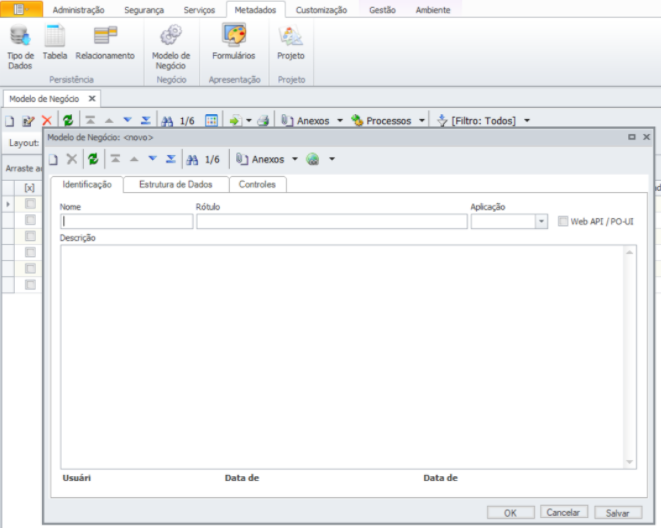
Task: Expand dropdown next to globe icon
Action: [332, 159]
